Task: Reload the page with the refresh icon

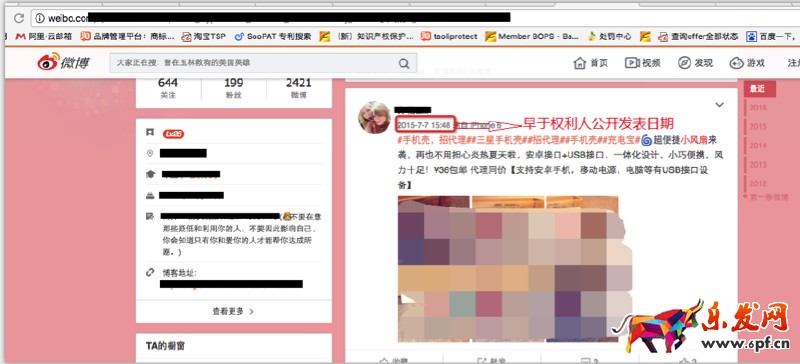Action: pos(19,18)
